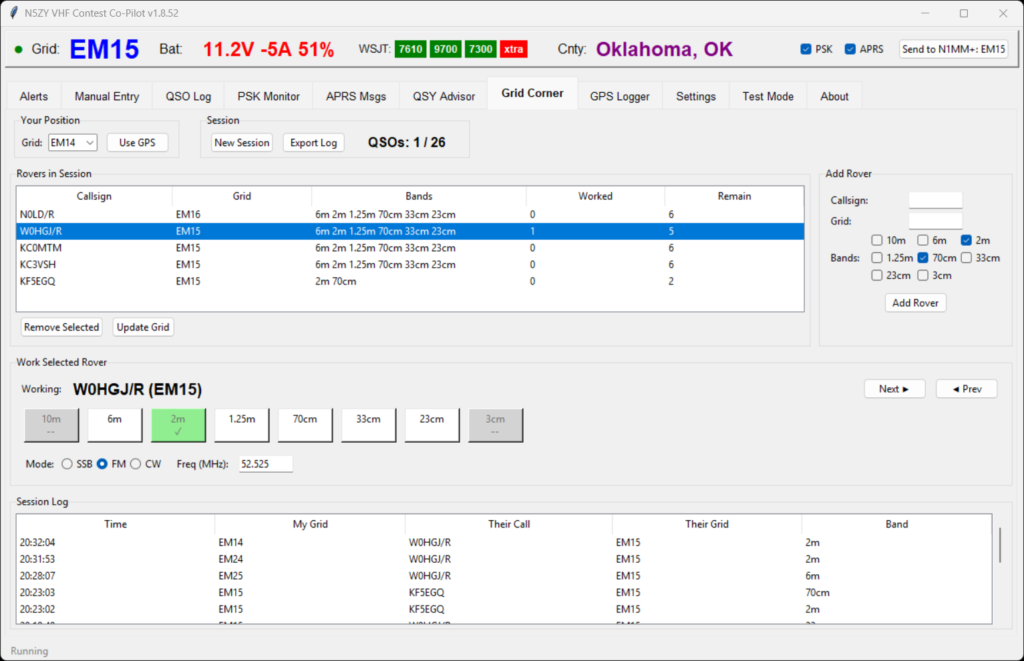Switch to the QSY Advisor tab

coord(444,96)
